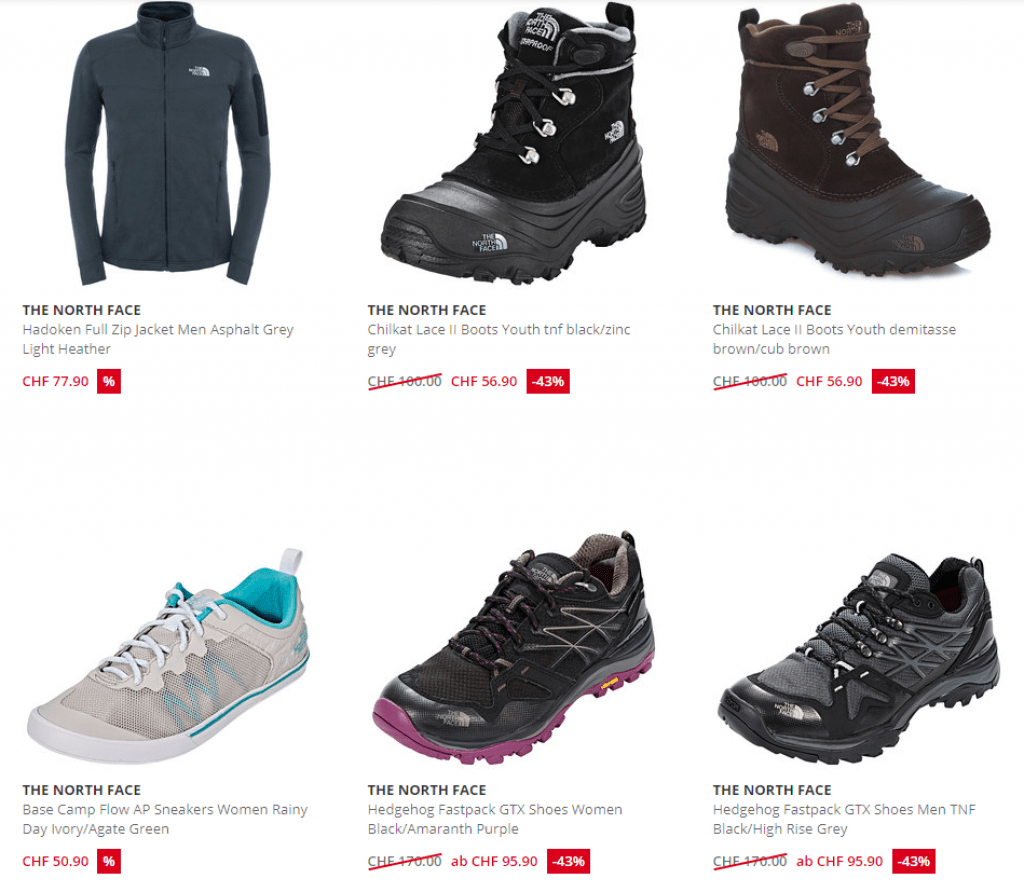Open Chilkat Lace II demitasse brown link
The height and width of the screenshot is (892, 1024).
point(835,339)
